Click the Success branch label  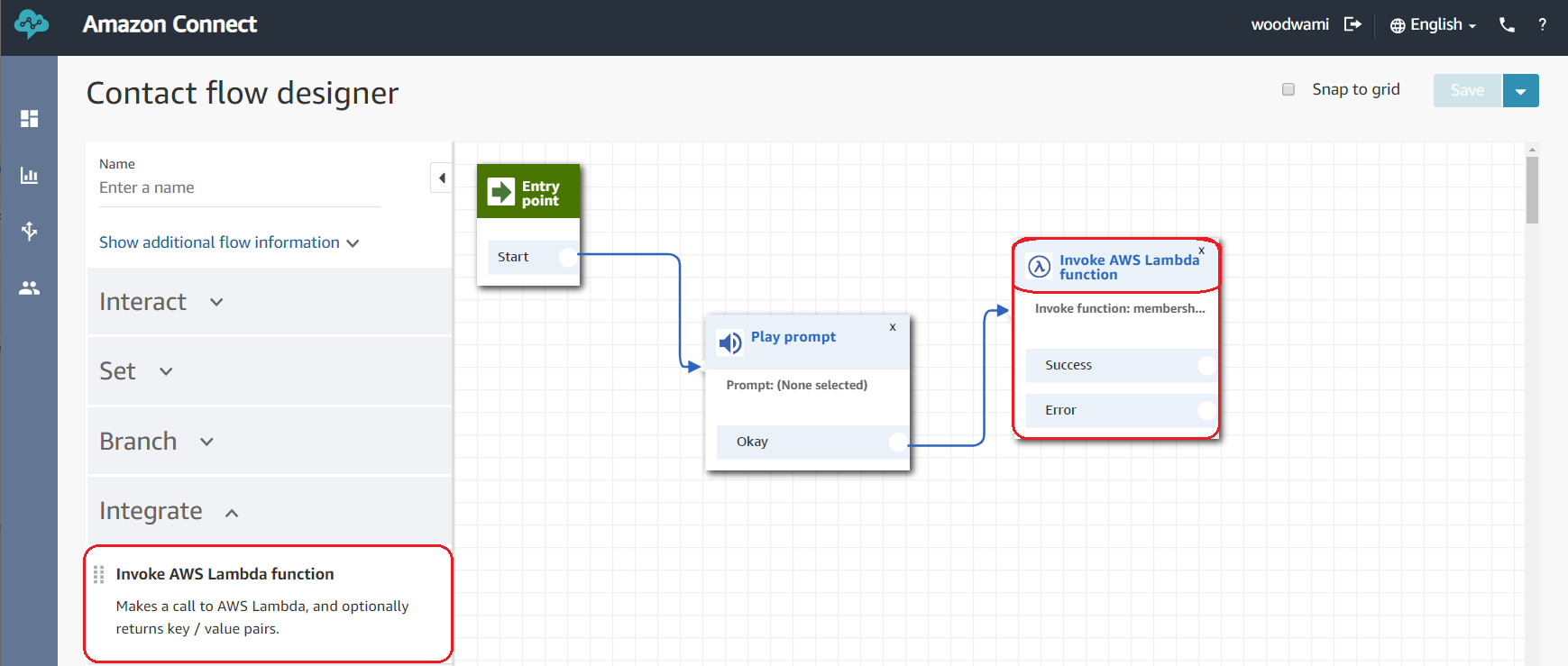1068,365
